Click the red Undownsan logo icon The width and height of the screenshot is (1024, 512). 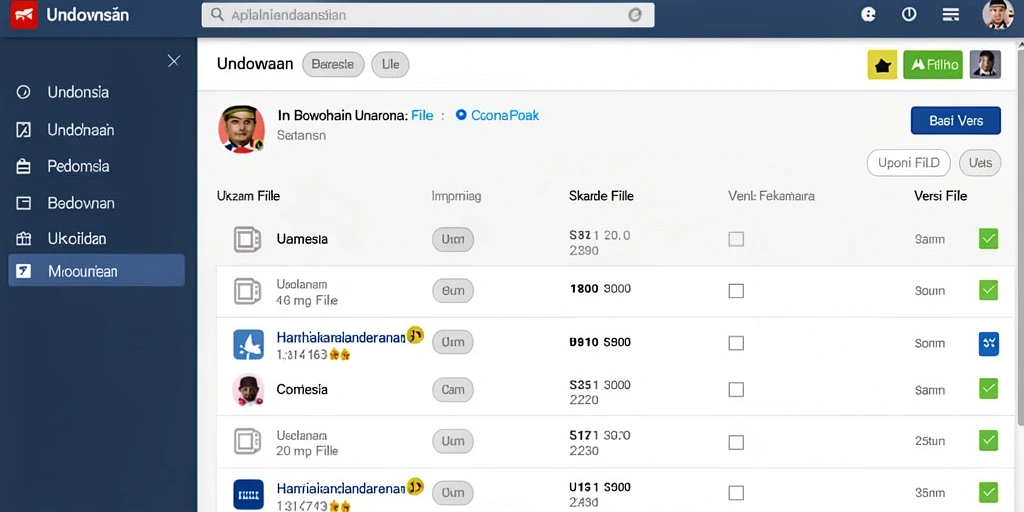point(24,14)
